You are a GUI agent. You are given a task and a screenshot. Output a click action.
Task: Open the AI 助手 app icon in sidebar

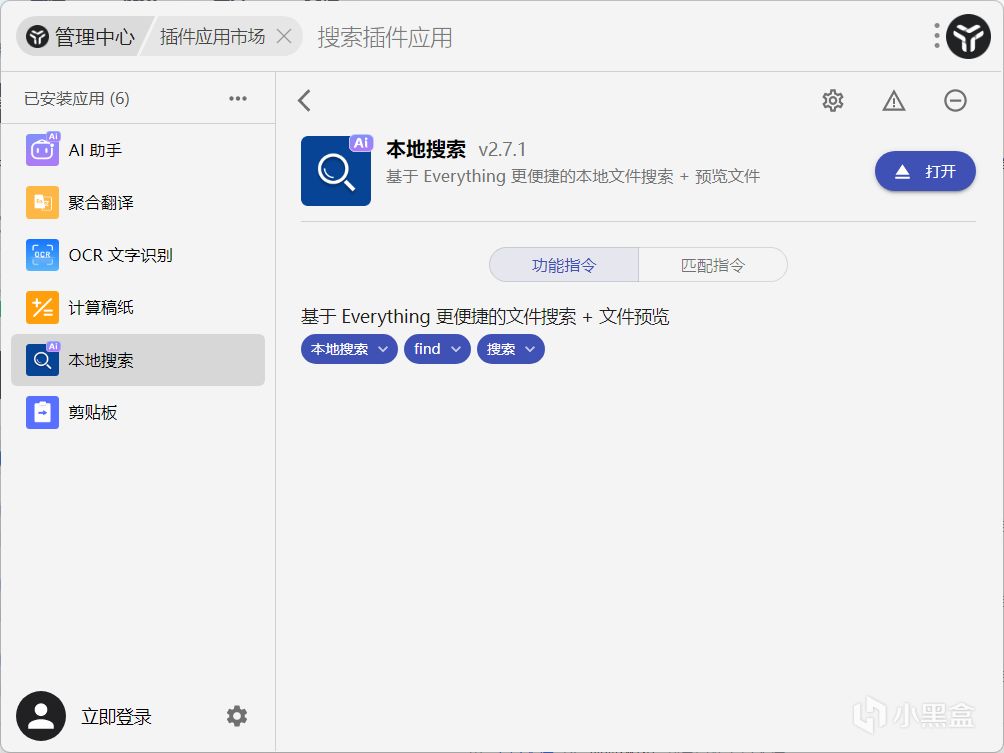click(42, 150)
